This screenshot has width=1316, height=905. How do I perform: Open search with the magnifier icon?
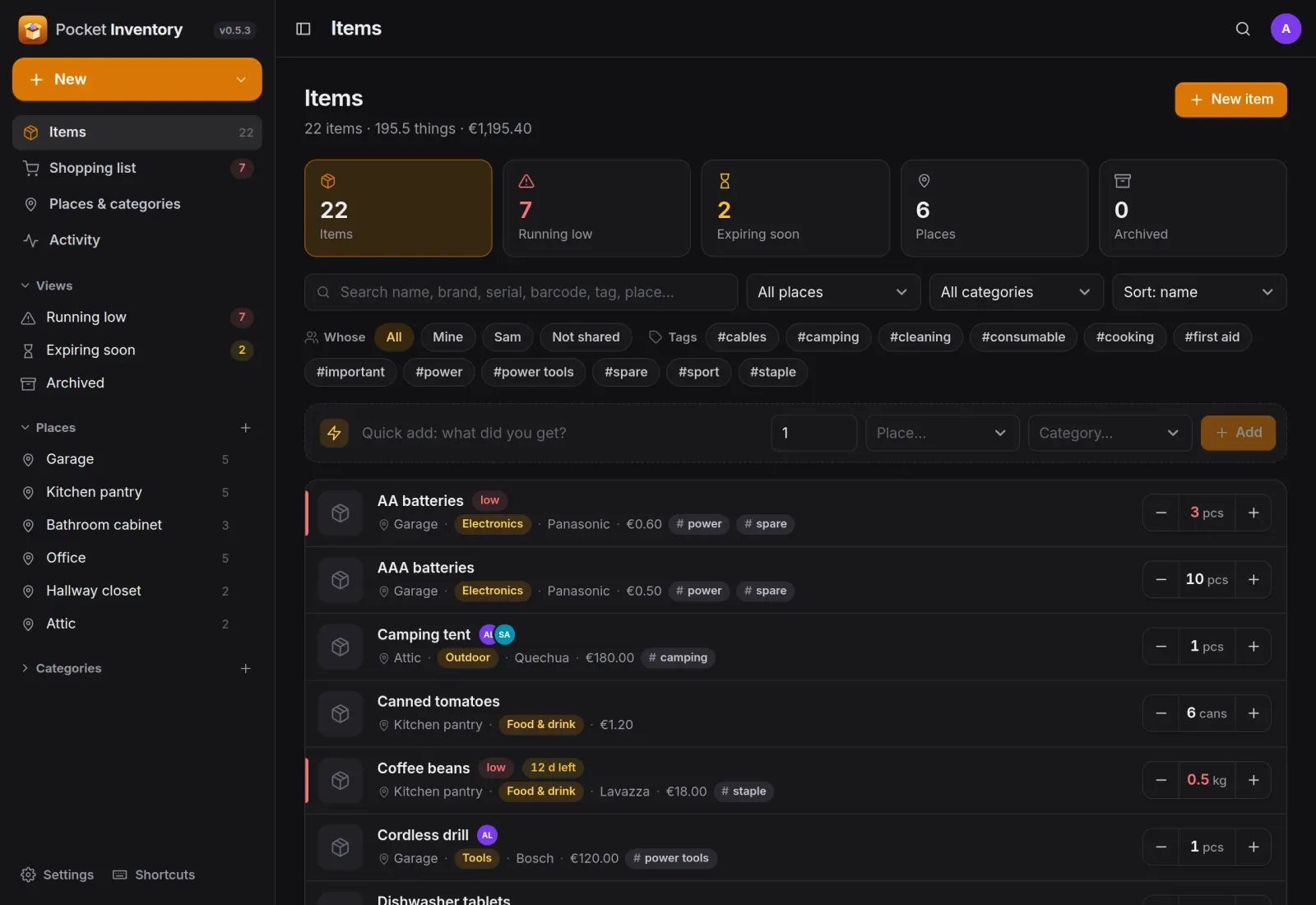tap(1243, 29)
